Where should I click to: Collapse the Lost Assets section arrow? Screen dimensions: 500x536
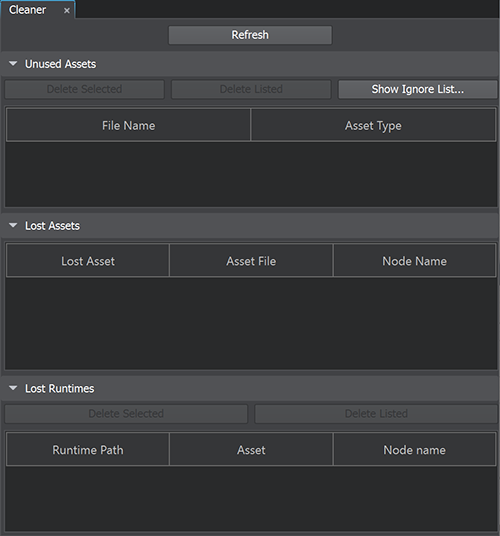click(x=13, y=225)
